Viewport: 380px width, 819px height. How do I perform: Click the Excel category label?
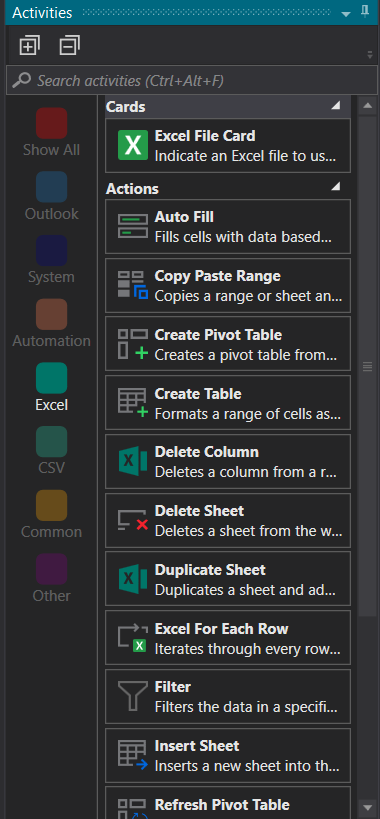52,405
